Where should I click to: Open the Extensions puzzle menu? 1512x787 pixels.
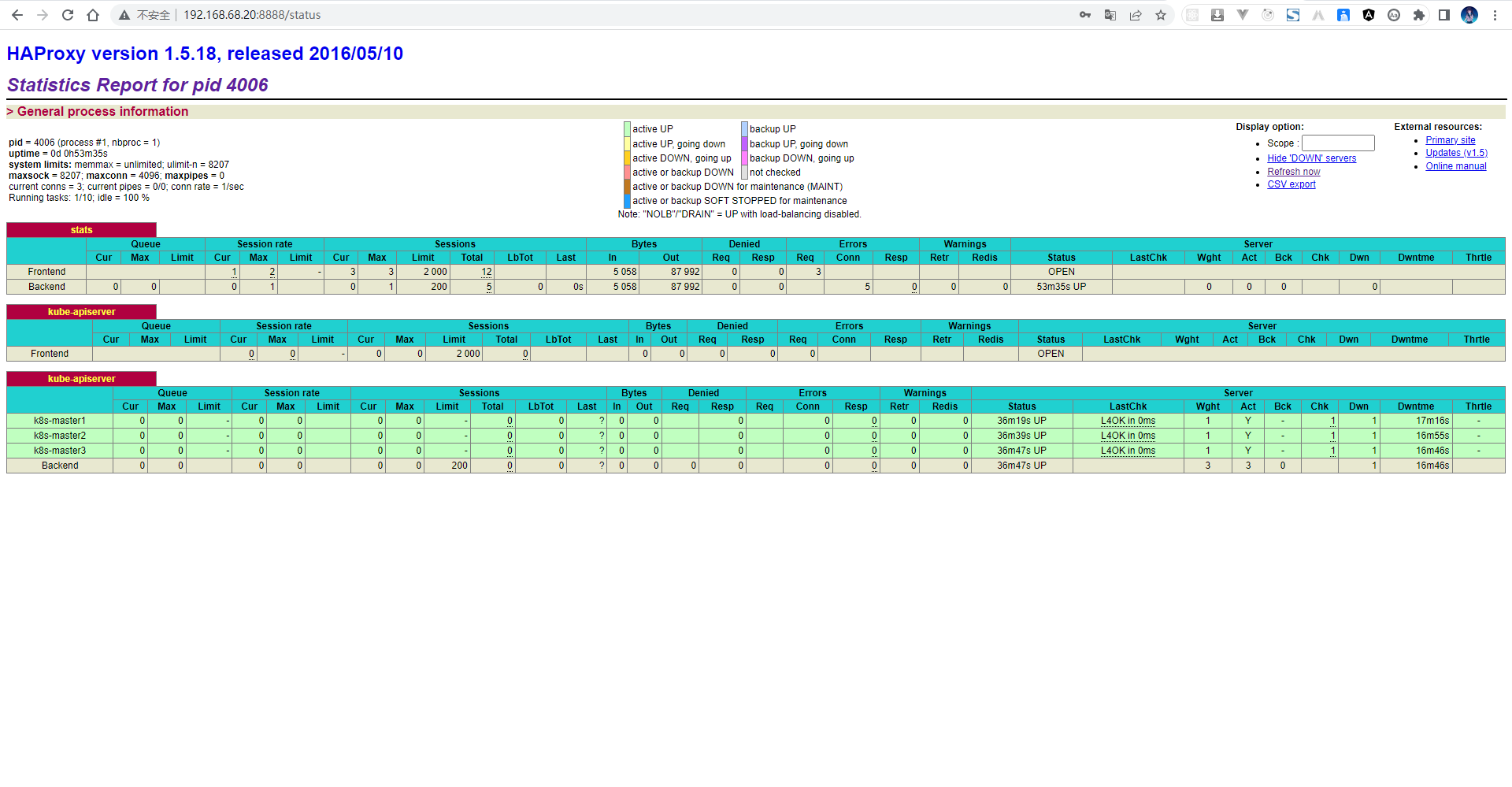pyautogui.click(x=1419, y=15)
